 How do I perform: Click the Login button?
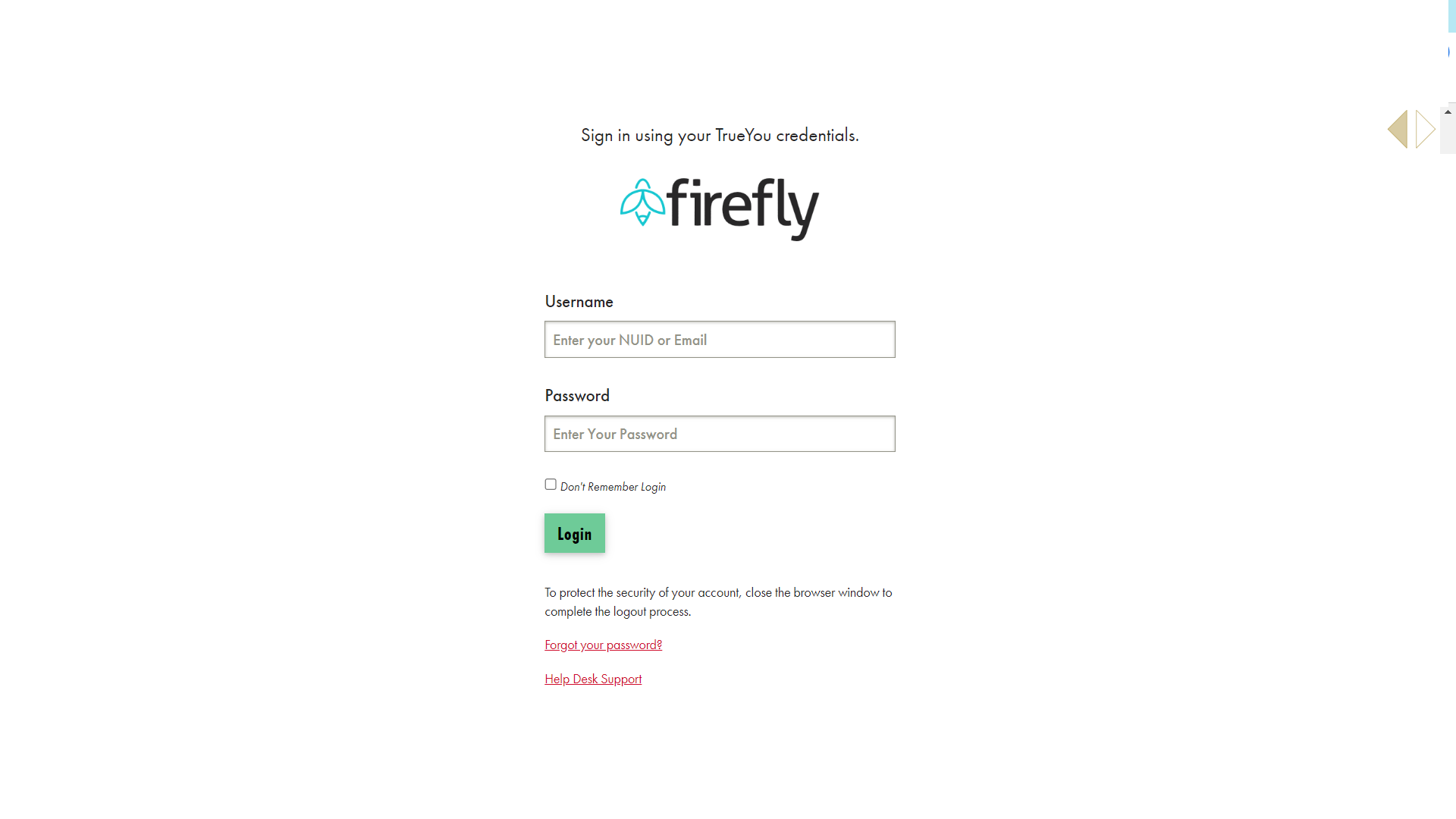point(575,533)
